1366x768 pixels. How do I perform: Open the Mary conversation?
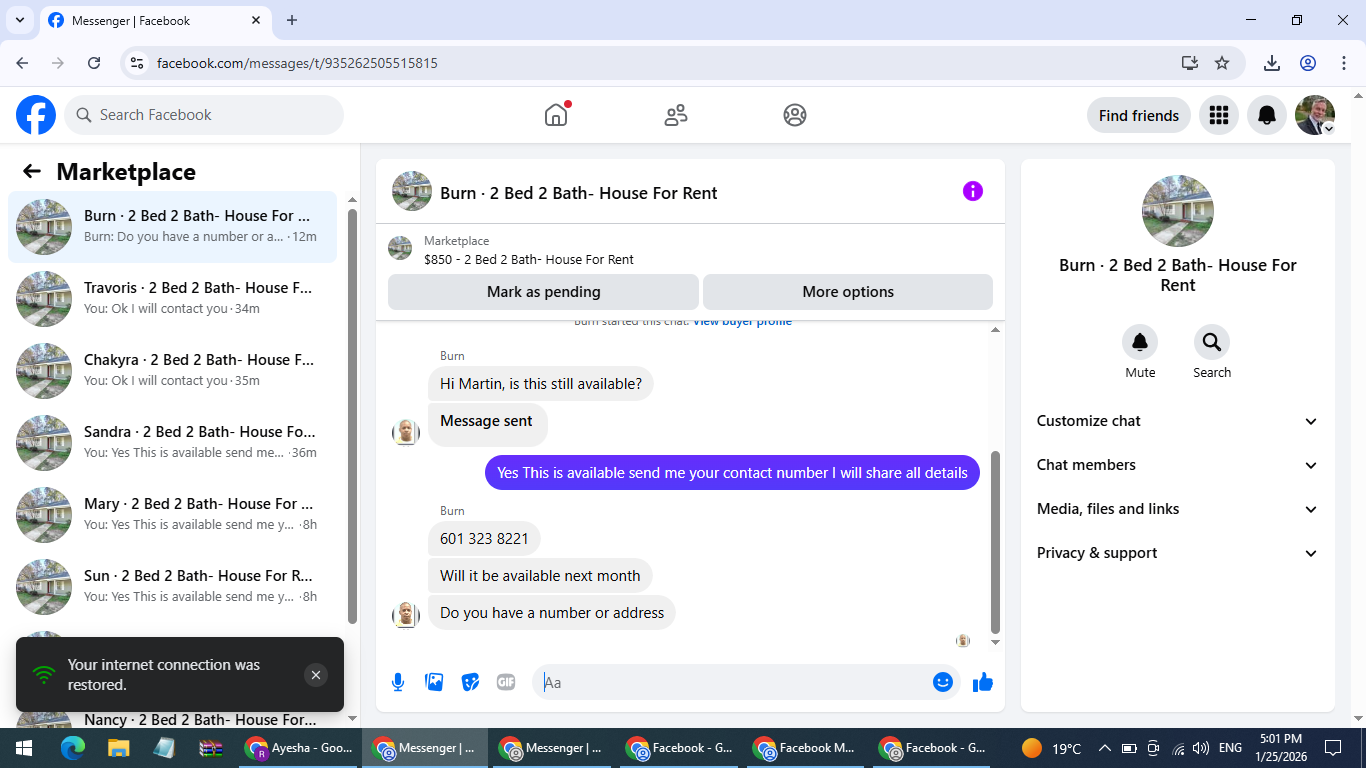tap(173, 515)
